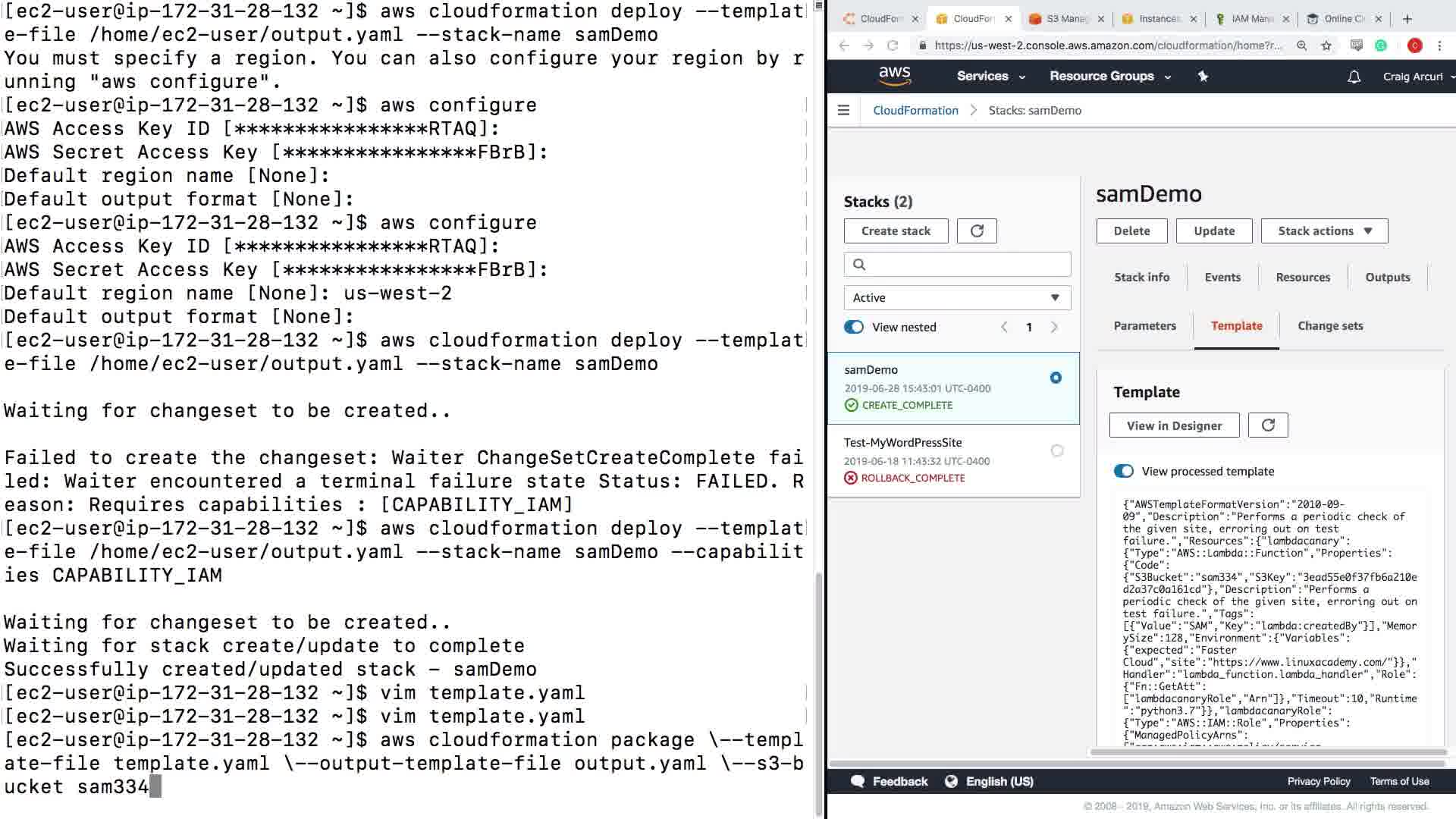Click View in Designer button

point(1174,426)
